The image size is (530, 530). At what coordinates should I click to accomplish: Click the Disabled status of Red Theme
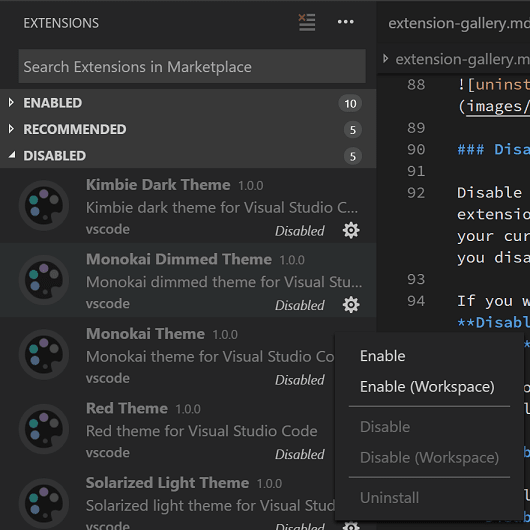[300, 455]
